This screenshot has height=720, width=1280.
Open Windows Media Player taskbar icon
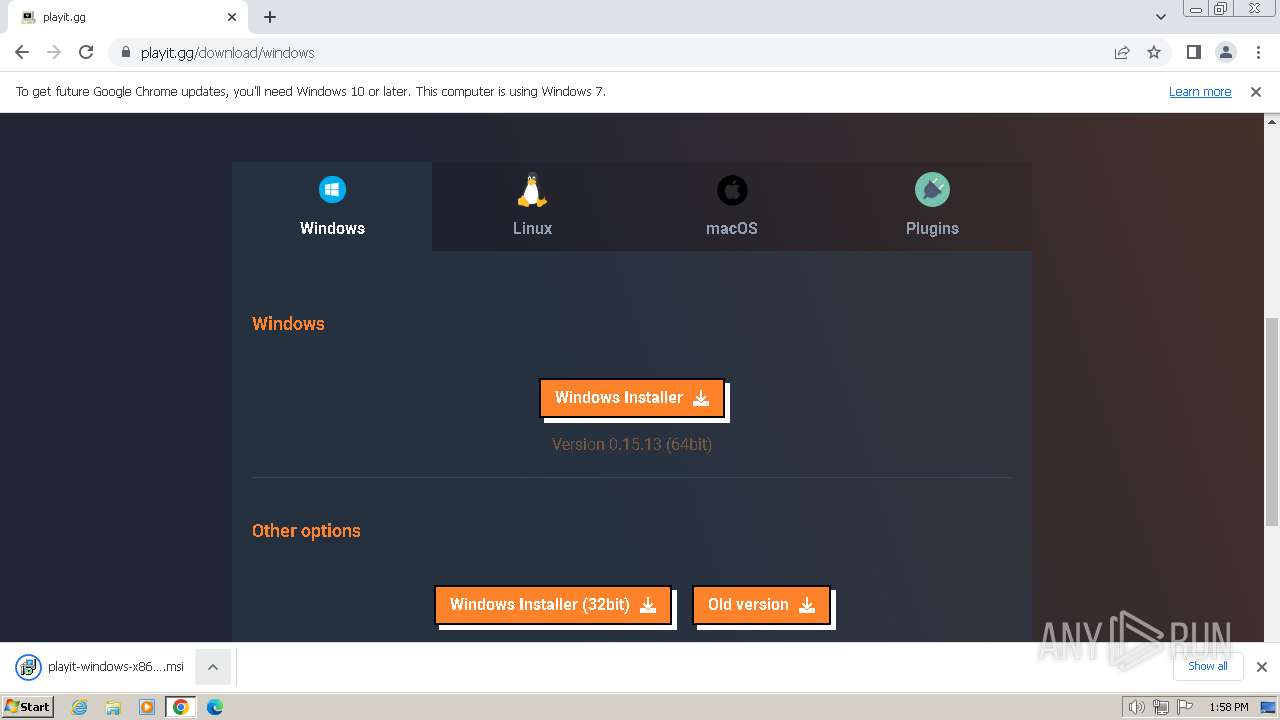point(147,707)
